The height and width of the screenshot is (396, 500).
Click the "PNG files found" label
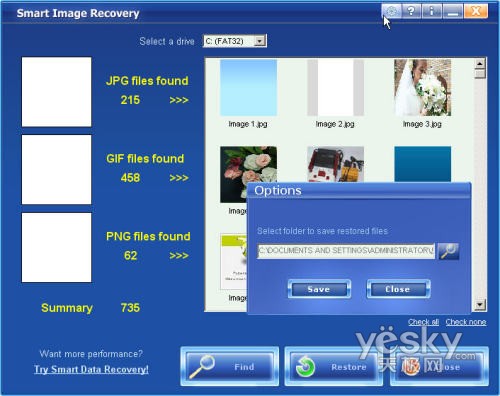148,236
